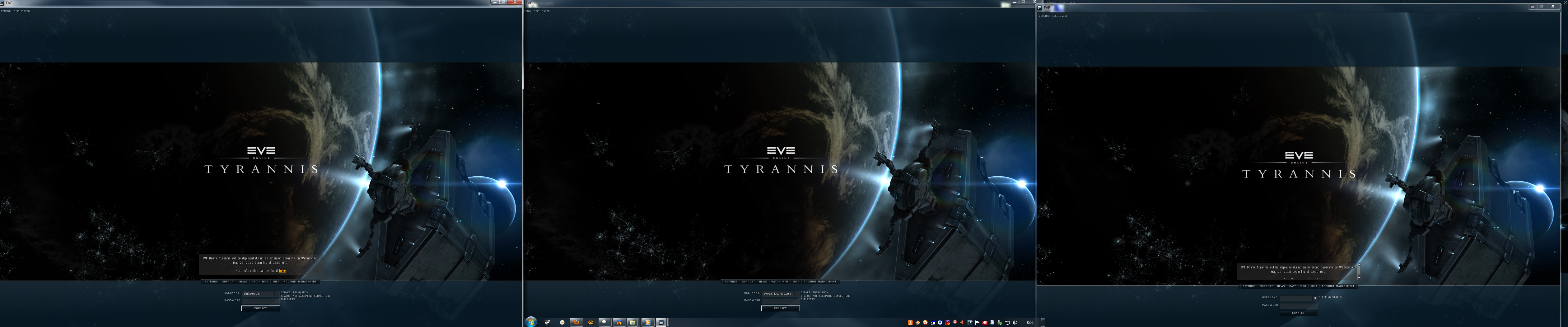
Task: Open Windows Media Player on the taskbar
Action: coord(648,322)
